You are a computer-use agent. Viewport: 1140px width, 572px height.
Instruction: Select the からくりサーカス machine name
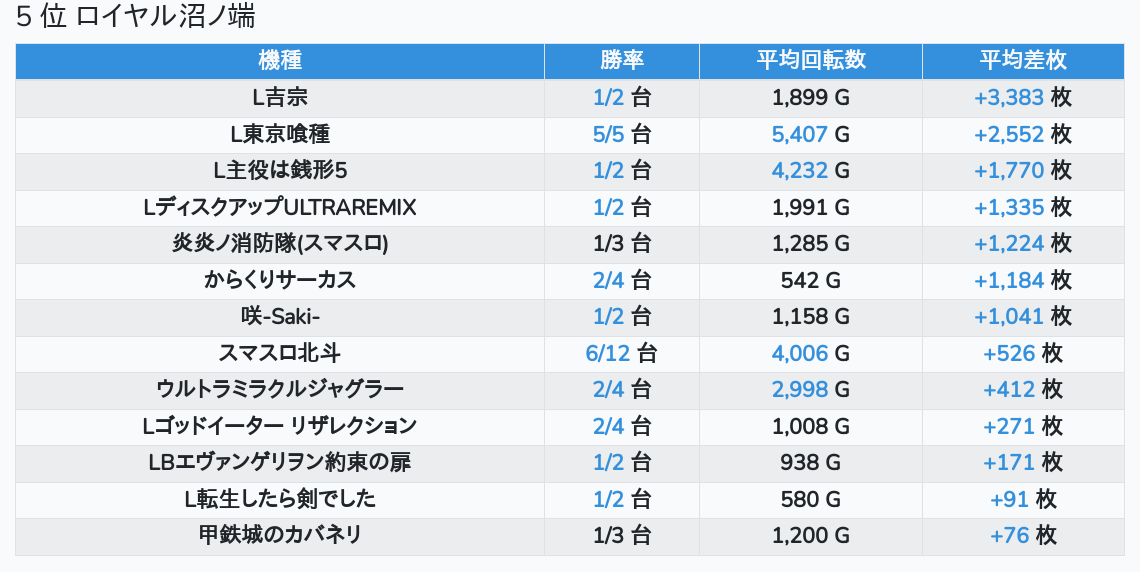click(280, 280)
